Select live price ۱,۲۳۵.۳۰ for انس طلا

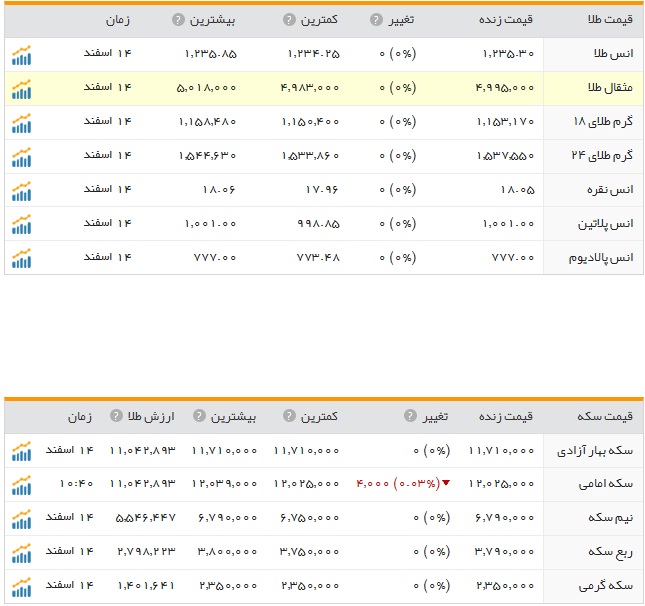tap(508, 54)
